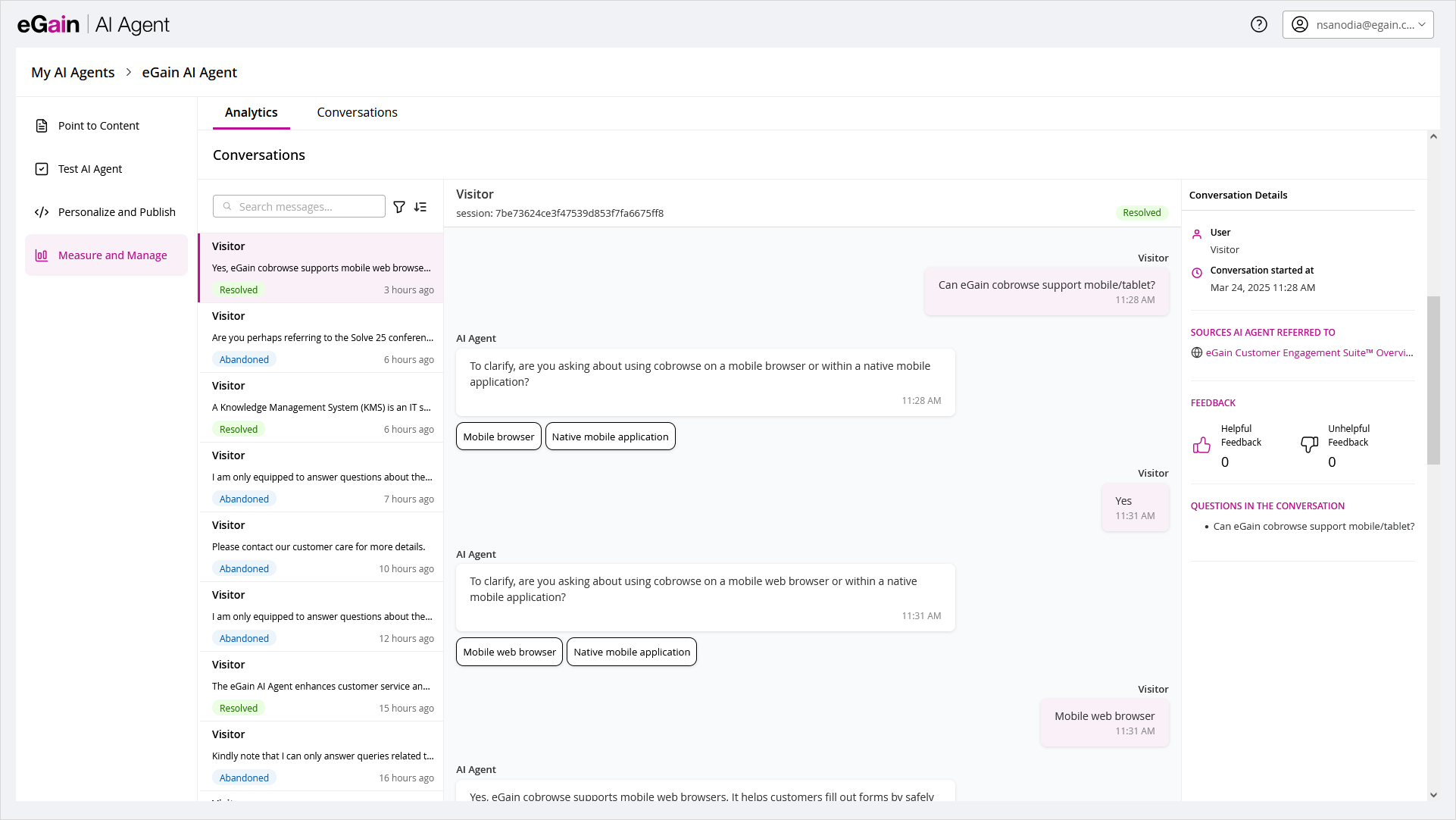The width and height of the screenshot is (1456, 820).
Task: Click the Personalize and Publish code icon
Action: click(x=42, y=212)
